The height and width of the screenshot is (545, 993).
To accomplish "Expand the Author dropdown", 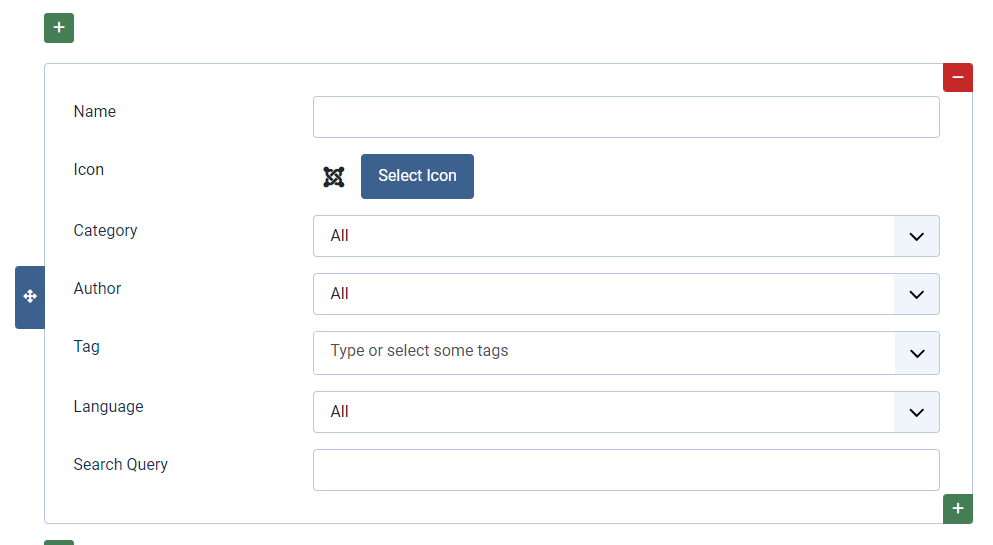I will point(626,294).
